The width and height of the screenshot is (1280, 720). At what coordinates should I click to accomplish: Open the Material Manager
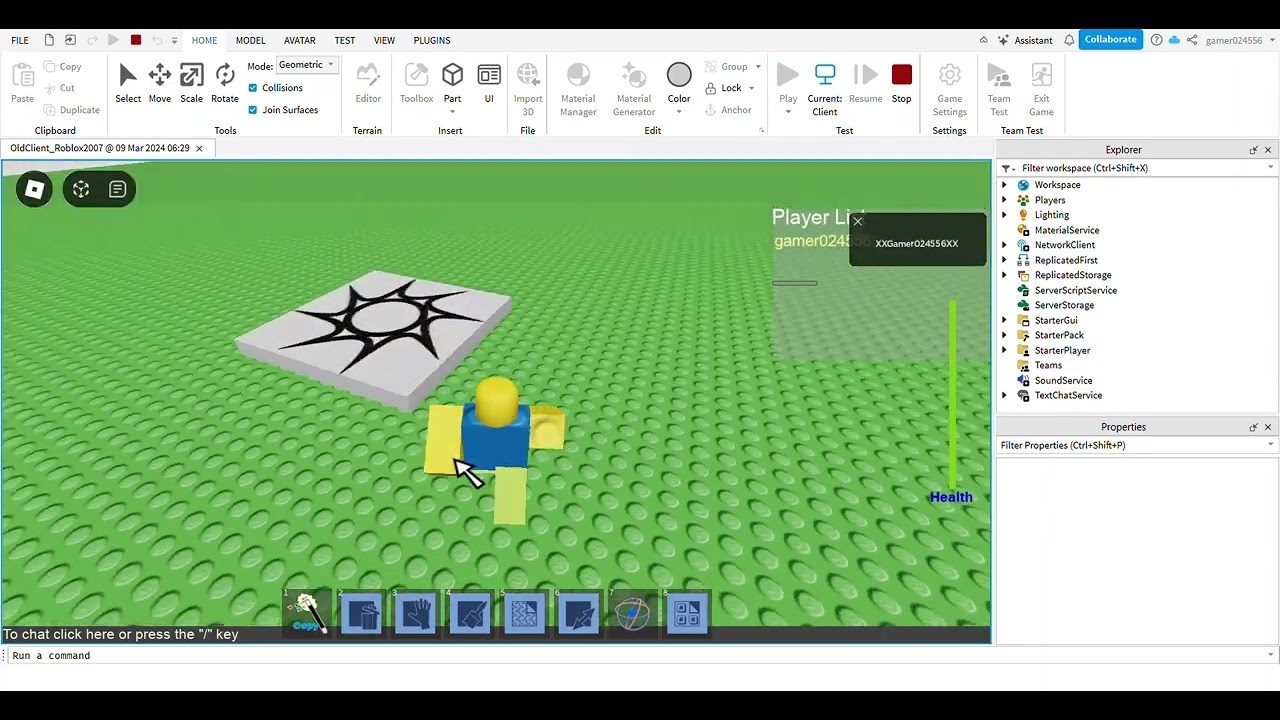point(578,89)
